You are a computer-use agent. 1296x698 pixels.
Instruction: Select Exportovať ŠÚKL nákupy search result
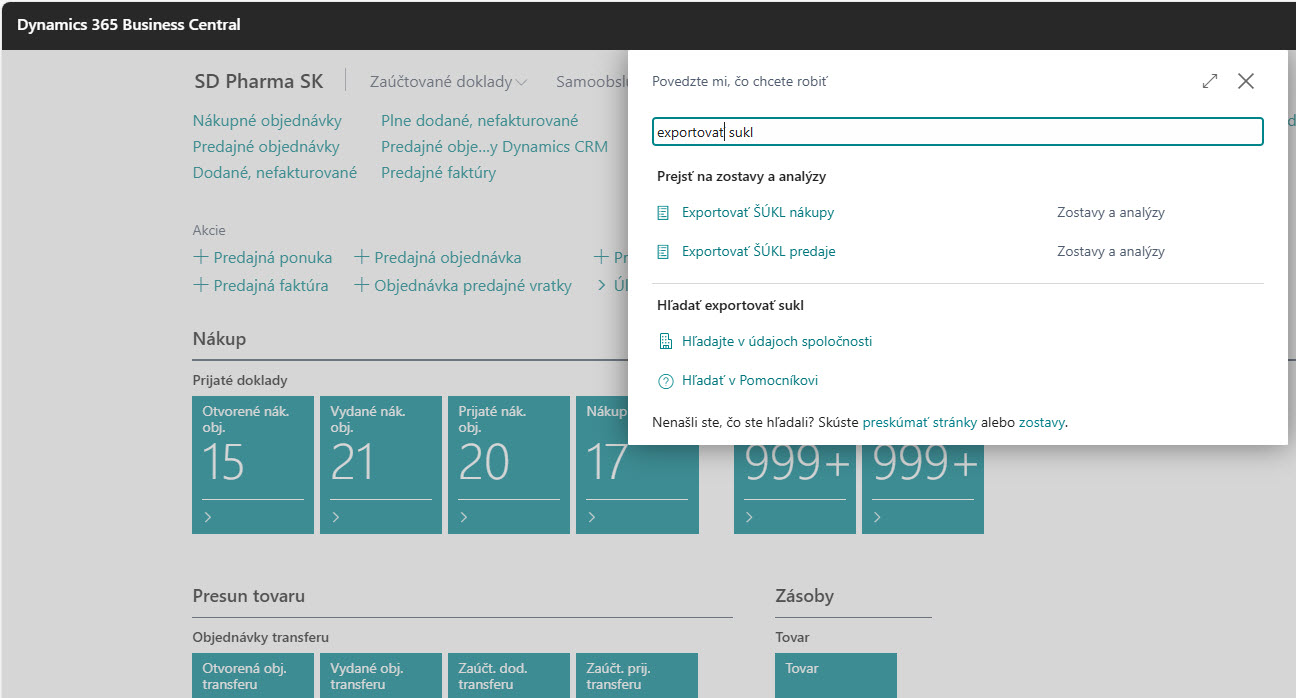[757, 213]
